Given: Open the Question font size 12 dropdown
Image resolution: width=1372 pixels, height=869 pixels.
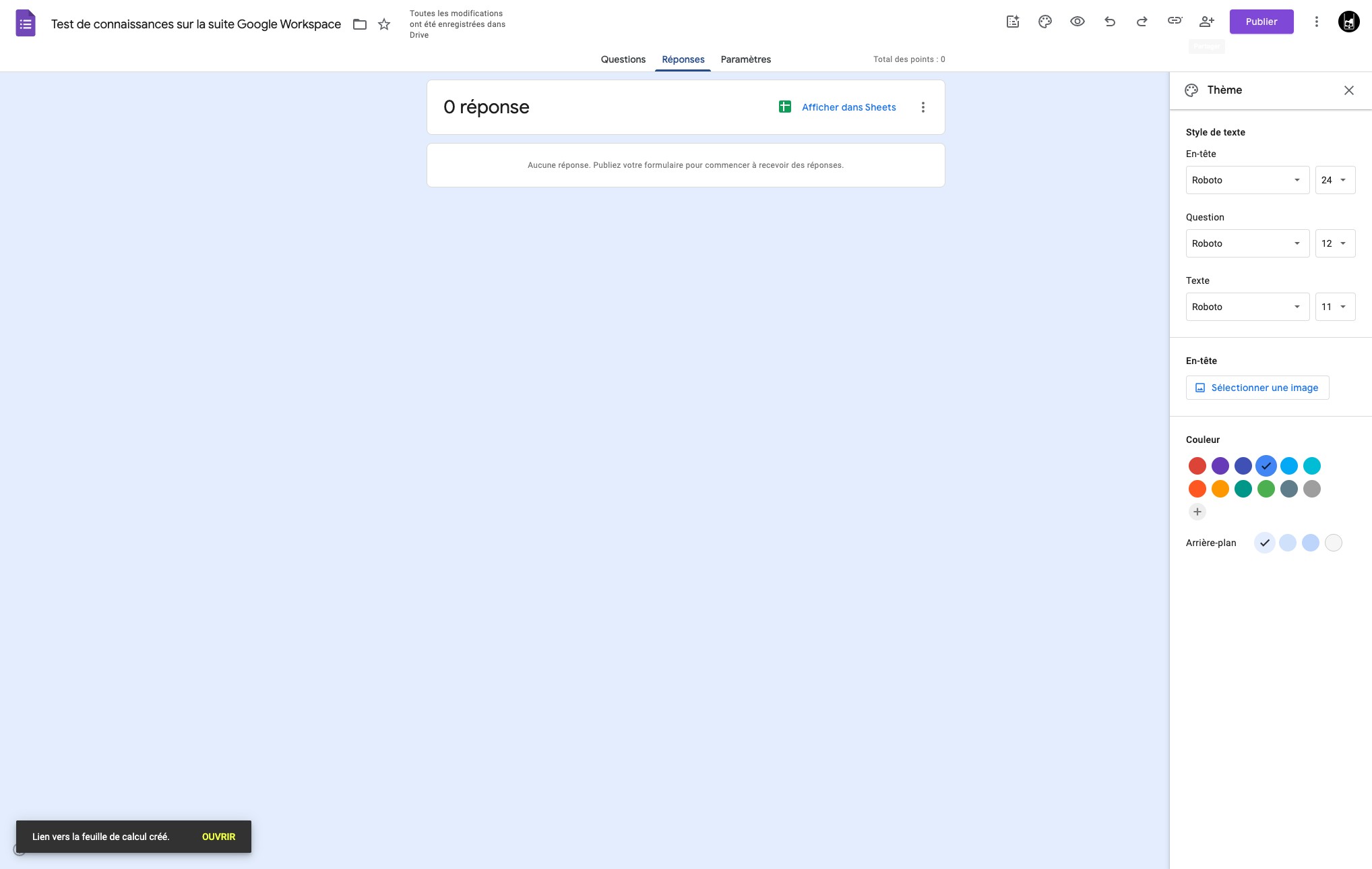Looking at the screenshot, I should point(1335,243).
